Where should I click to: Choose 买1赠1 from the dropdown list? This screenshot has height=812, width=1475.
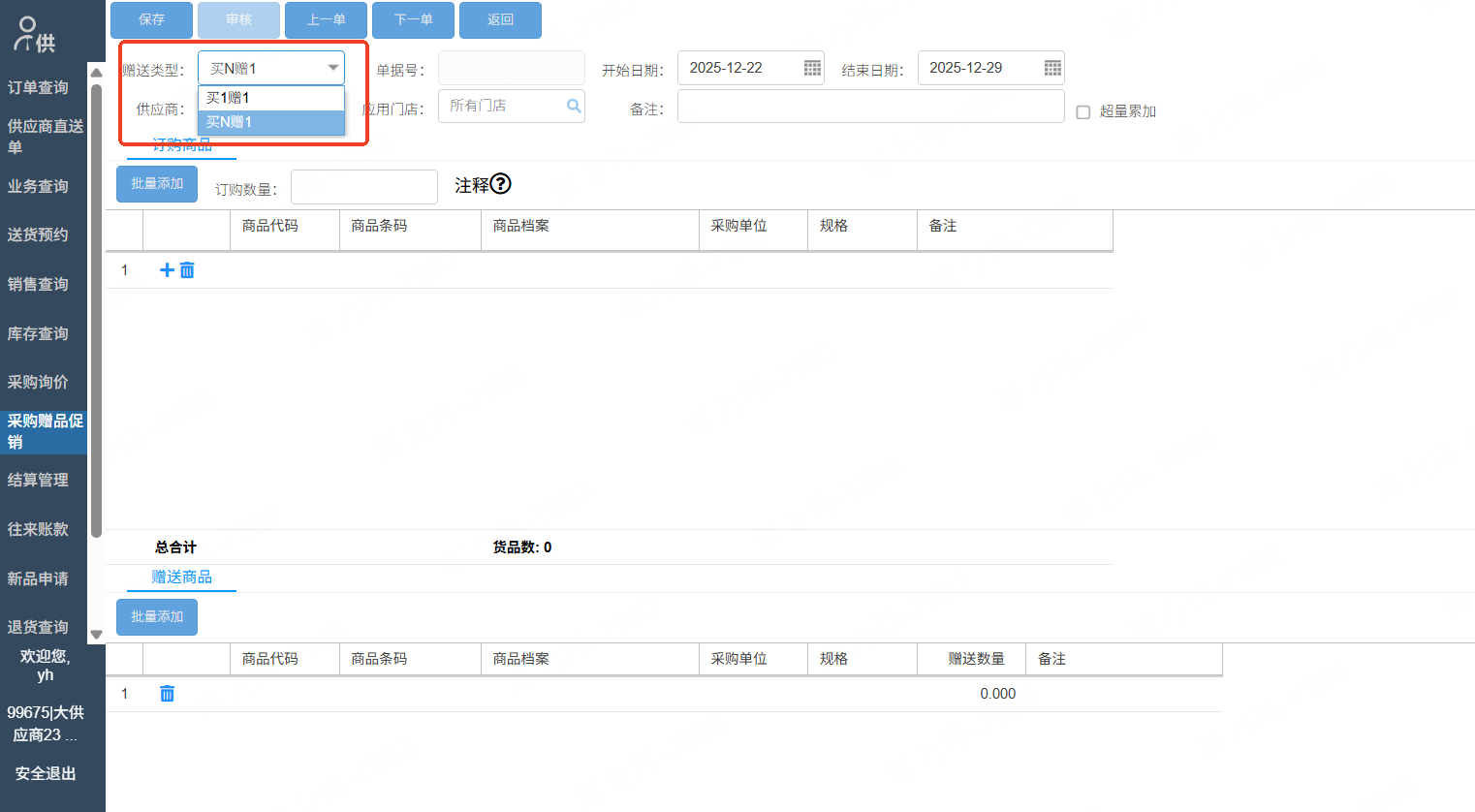coord(271,98)
